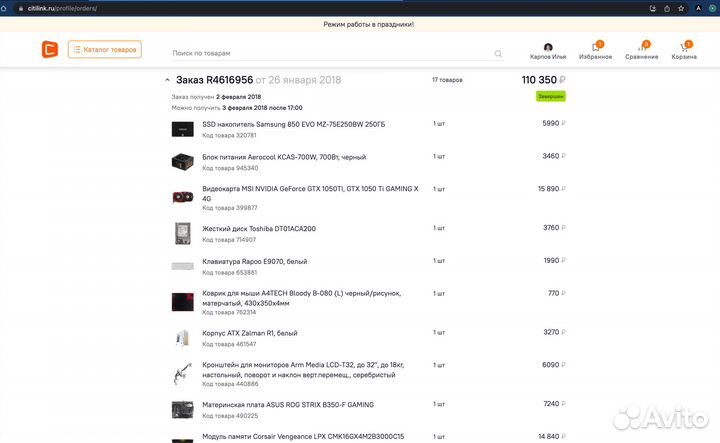
Task: Open Модуль памяти Corsair Vengeance LPX link
Action: pos(303,436)
